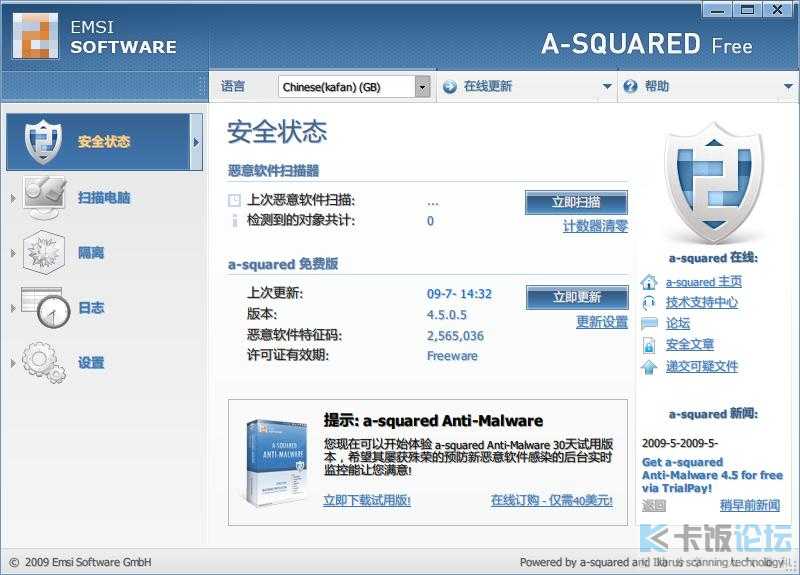Viewport: 800px width, 575px height.
Task: Close the A-Squared Free window
Action: tap(778, 10)
